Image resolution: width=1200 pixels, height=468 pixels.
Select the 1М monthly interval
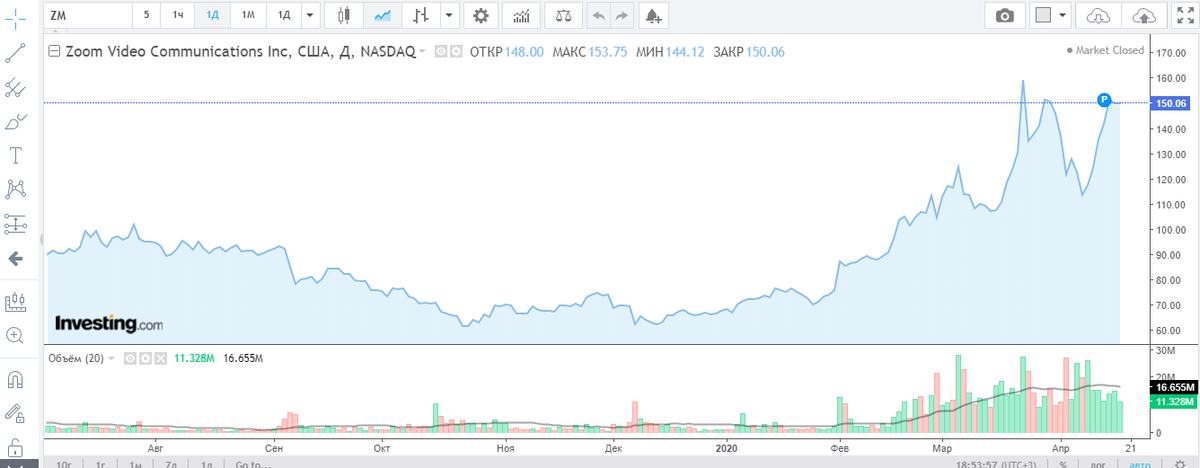[248, 15]
